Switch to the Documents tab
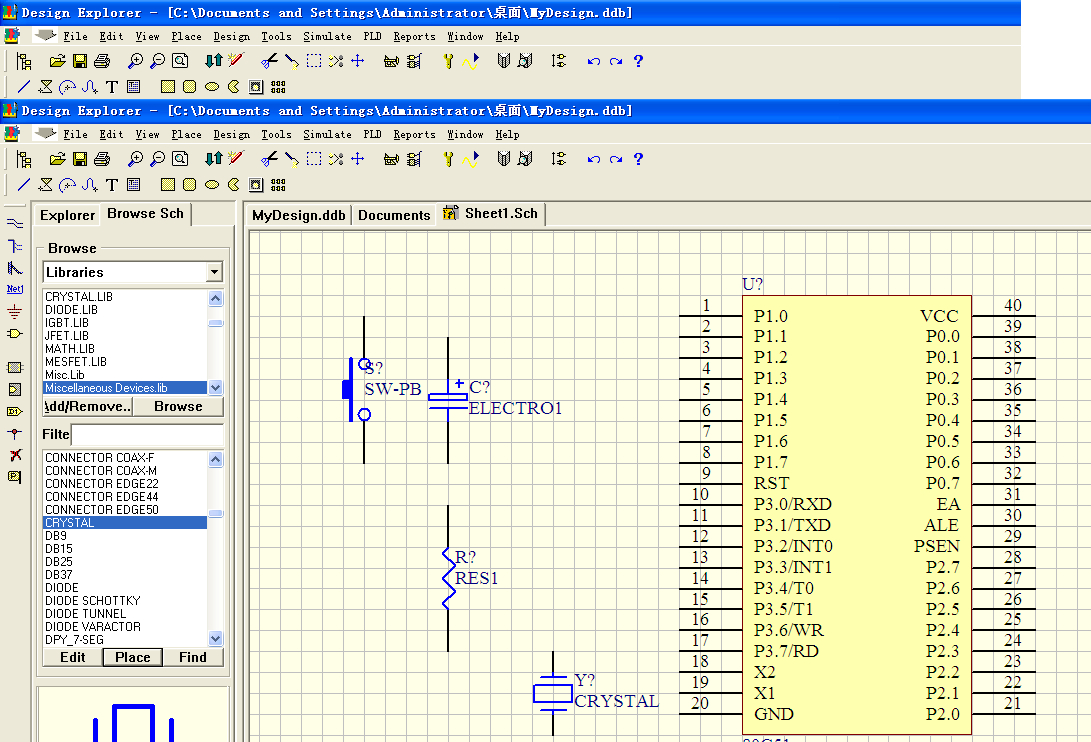Screen dimensions: 1091x742 (394, 215)
